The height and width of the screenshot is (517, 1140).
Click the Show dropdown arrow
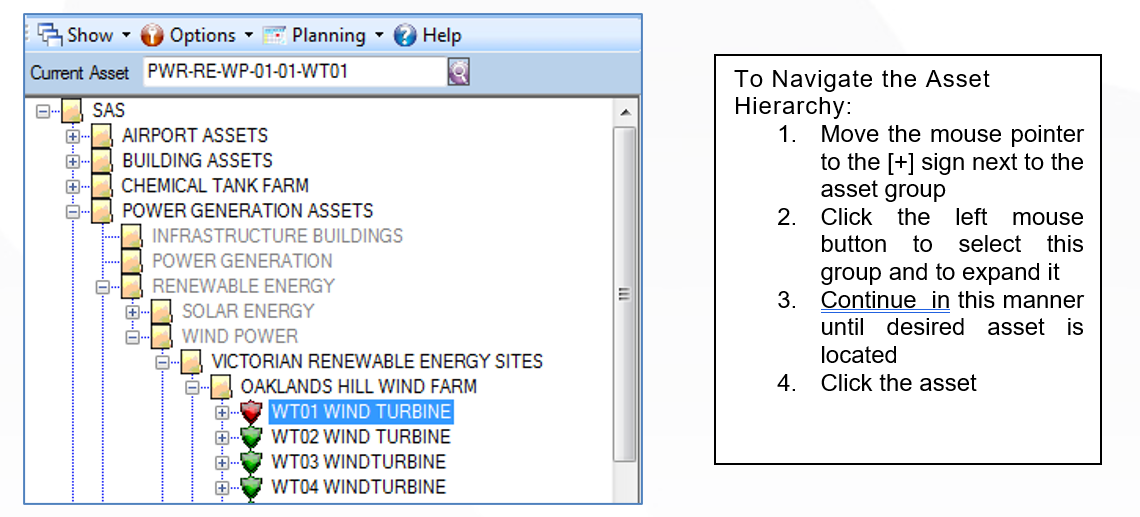[x=126, y=36]
